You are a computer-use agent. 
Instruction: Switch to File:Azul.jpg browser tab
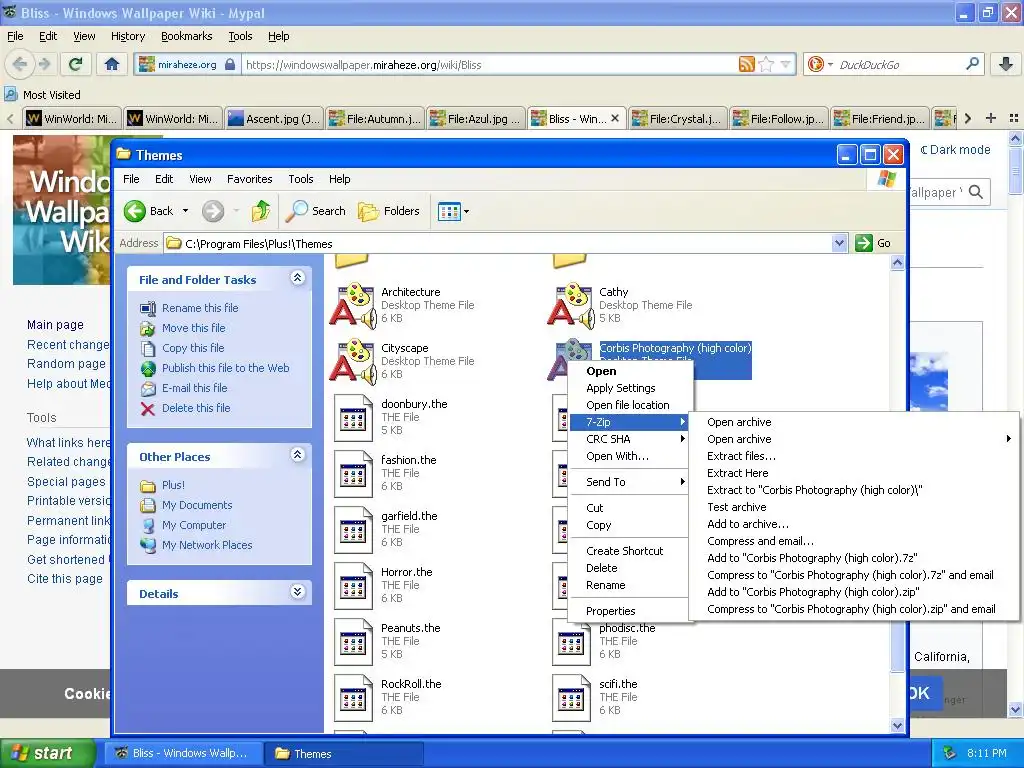475,119
